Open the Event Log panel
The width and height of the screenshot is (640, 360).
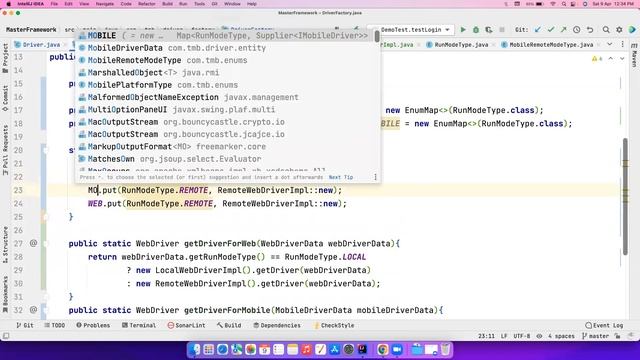[604, 325]
